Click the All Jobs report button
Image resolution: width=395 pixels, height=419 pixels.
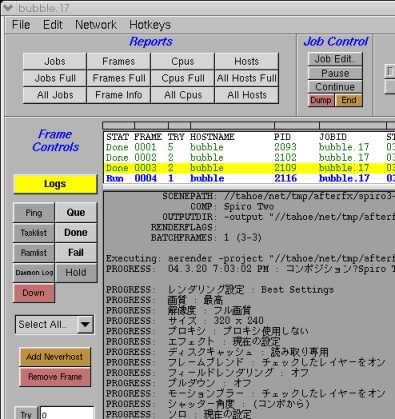point(55,95)
